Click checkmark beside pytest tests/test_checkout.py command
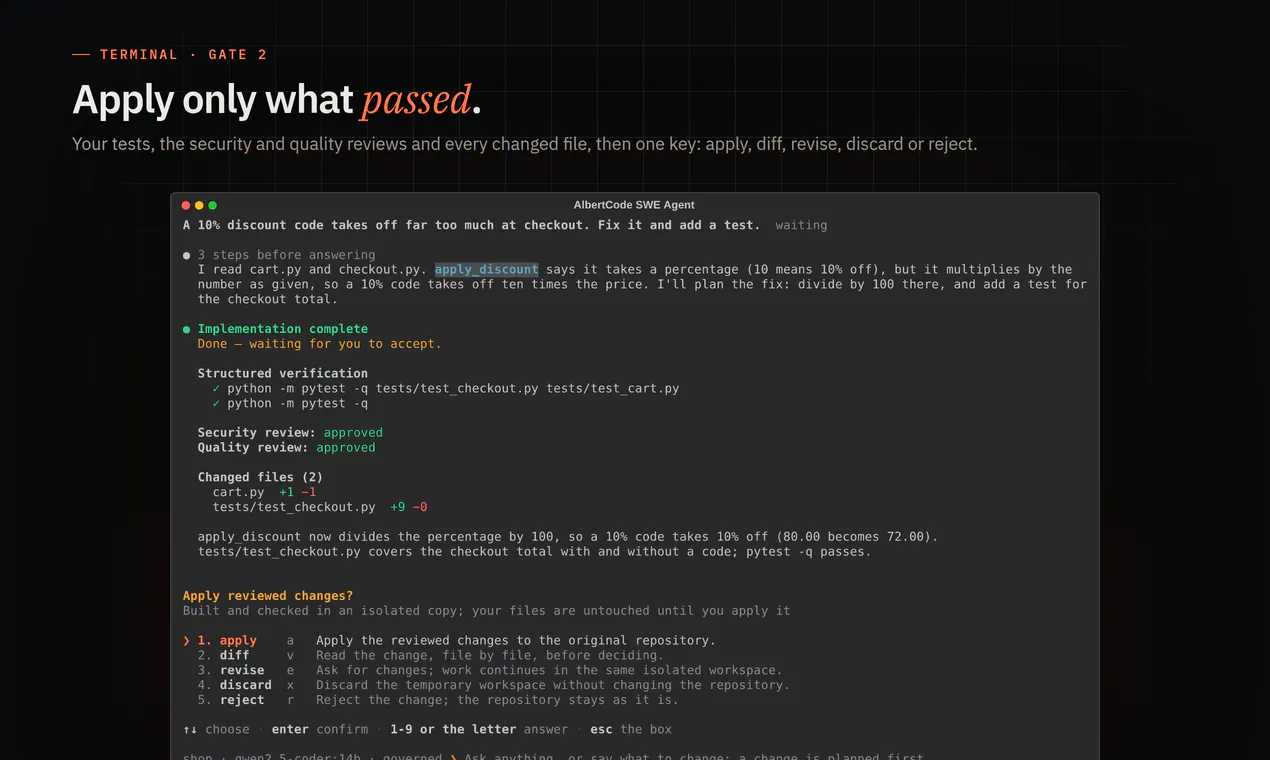This screenshot has height=760, width=1270. pyautogui.click(x=216, y=388)
